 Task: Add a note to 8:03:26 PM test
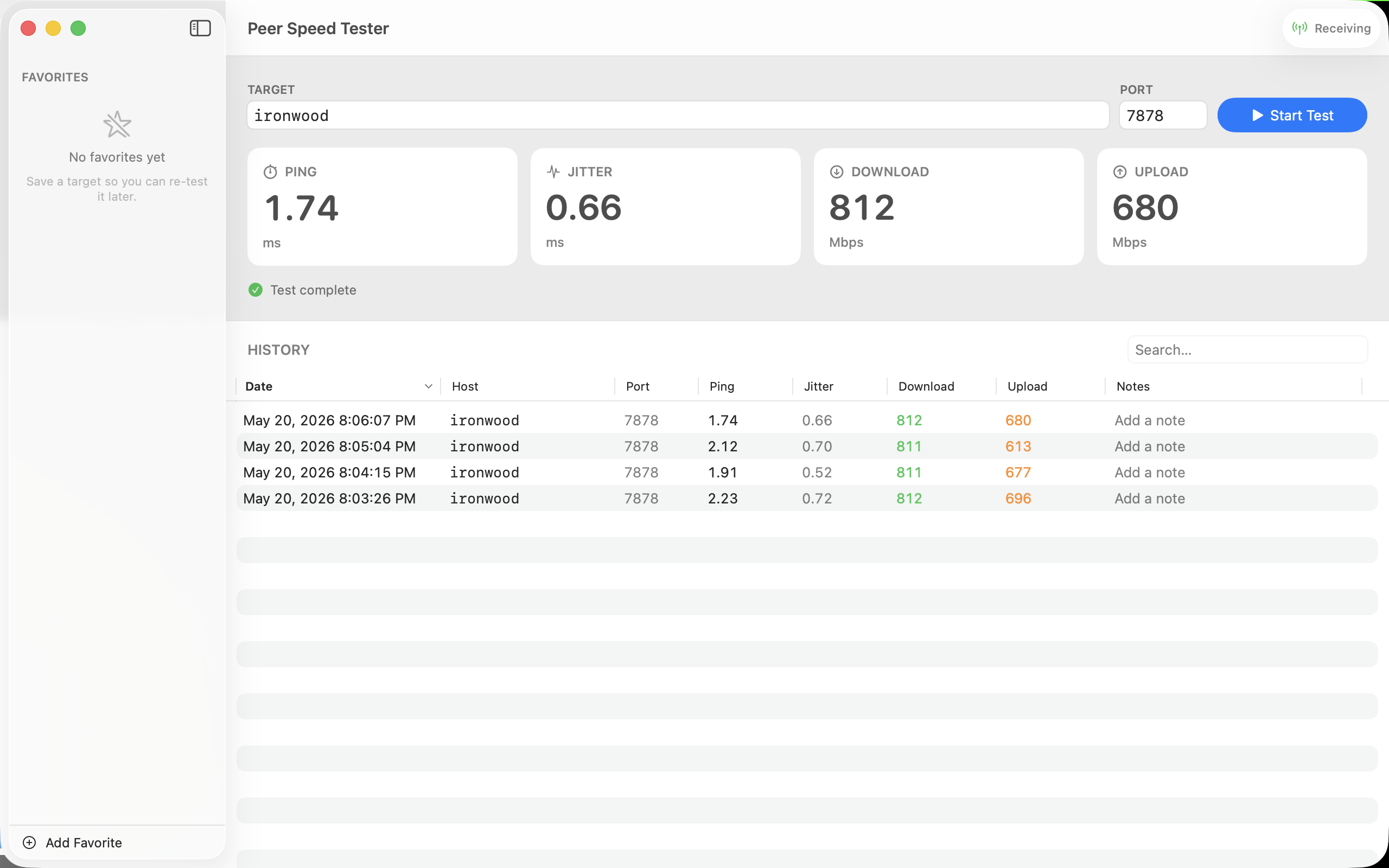1150,499
